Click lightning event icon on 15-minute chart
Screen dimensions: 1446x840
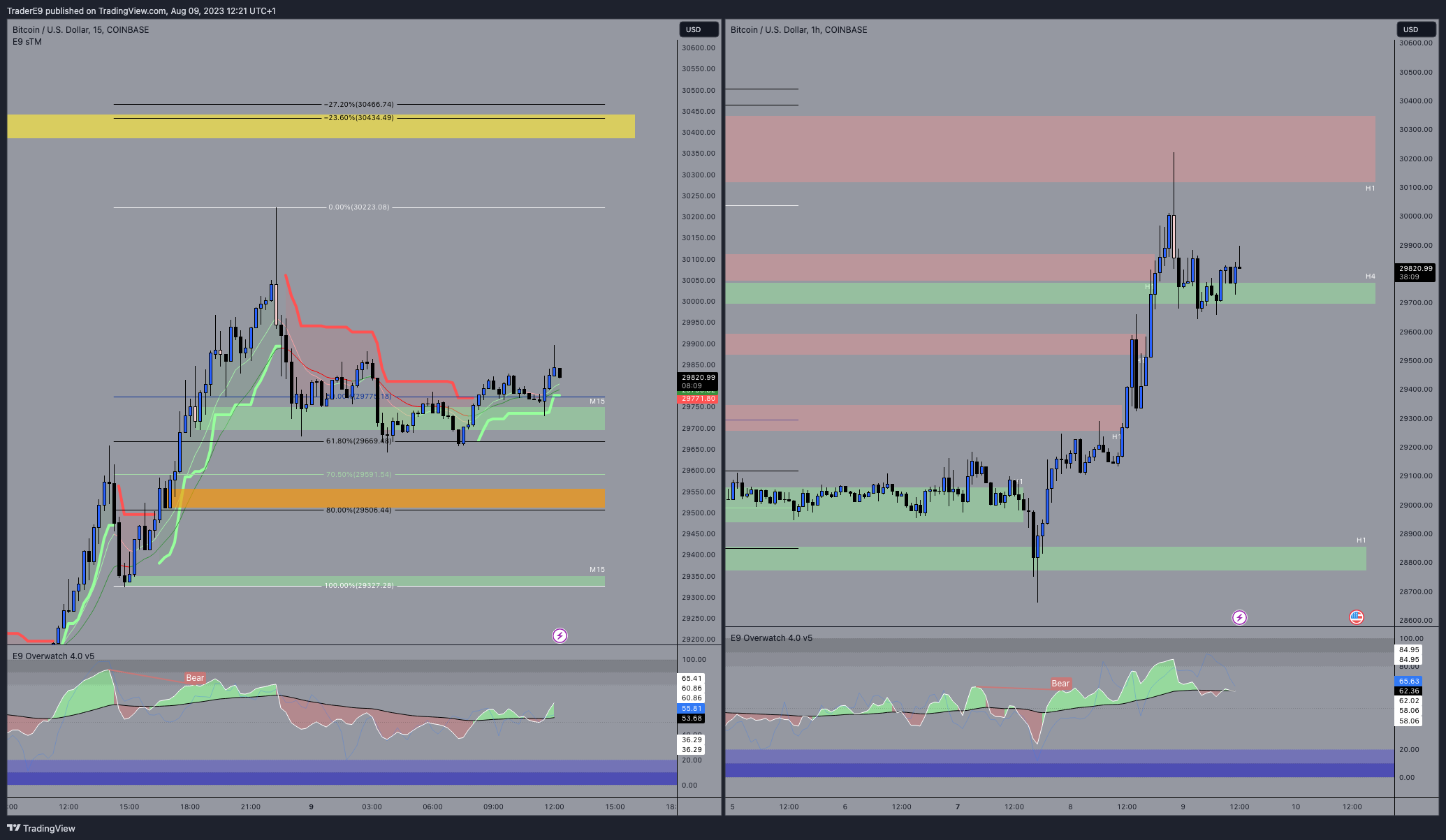pos(560,635)
